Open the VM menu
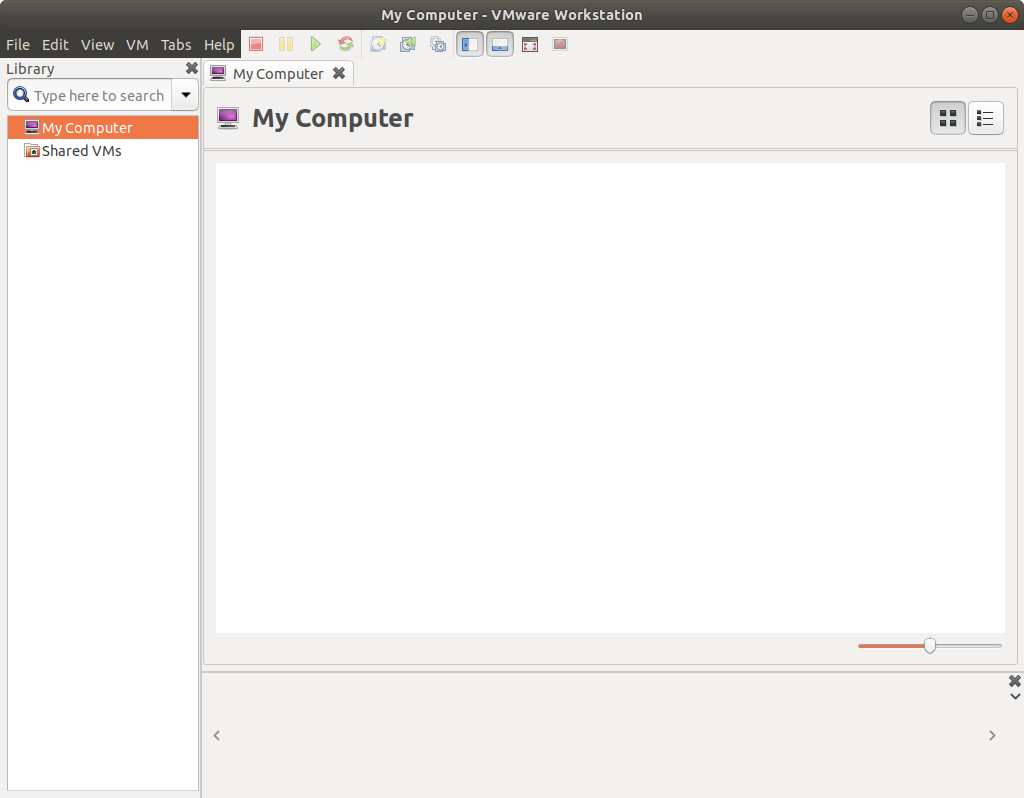This screenshot has width=1024, height=798. 137,45
